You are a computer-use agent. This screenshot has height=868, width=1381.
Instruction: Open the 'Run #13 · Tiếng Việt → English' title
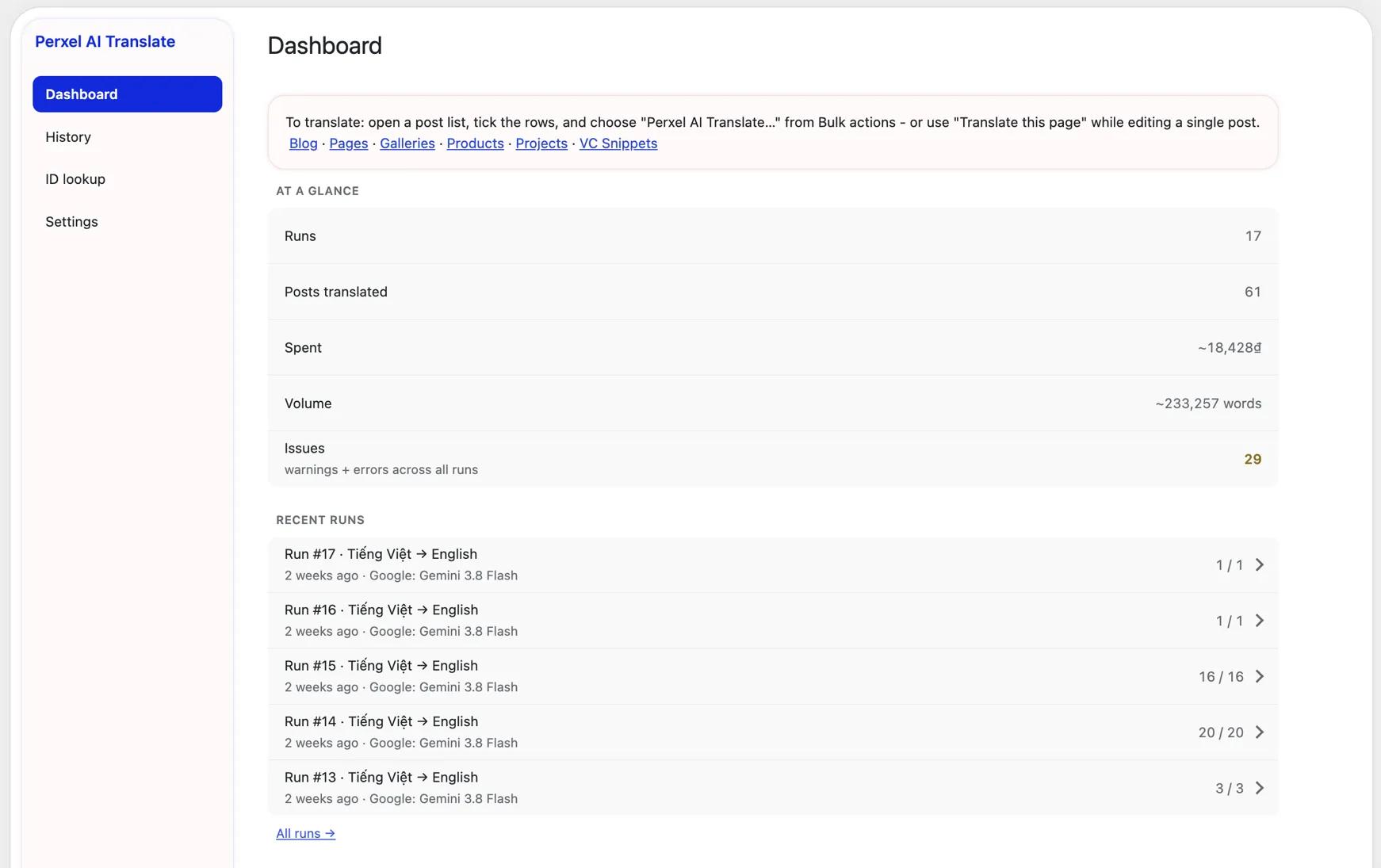pyautogui.click(x=381, y=778)
